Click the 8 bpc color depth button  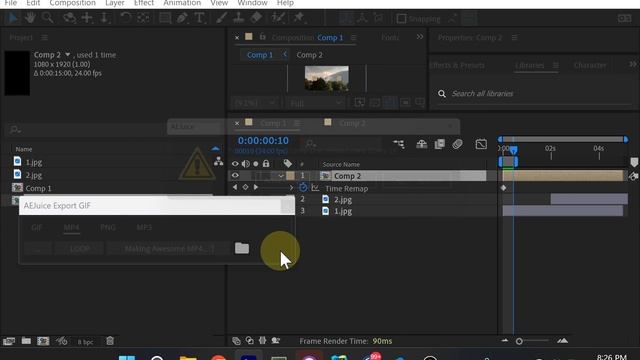point(85,342)
